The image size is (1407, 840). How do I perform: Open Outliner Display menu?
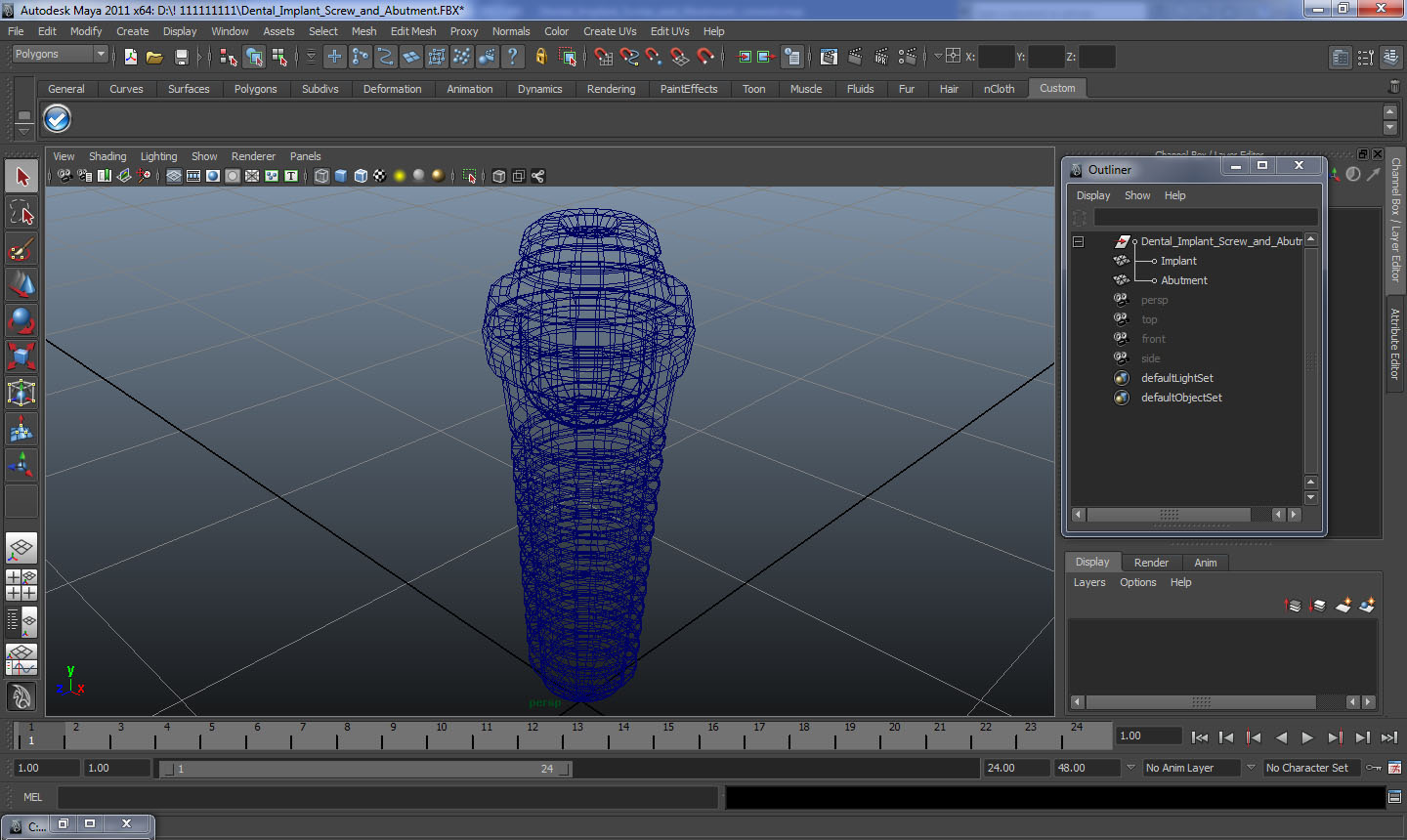click(x=1093, y=195)
